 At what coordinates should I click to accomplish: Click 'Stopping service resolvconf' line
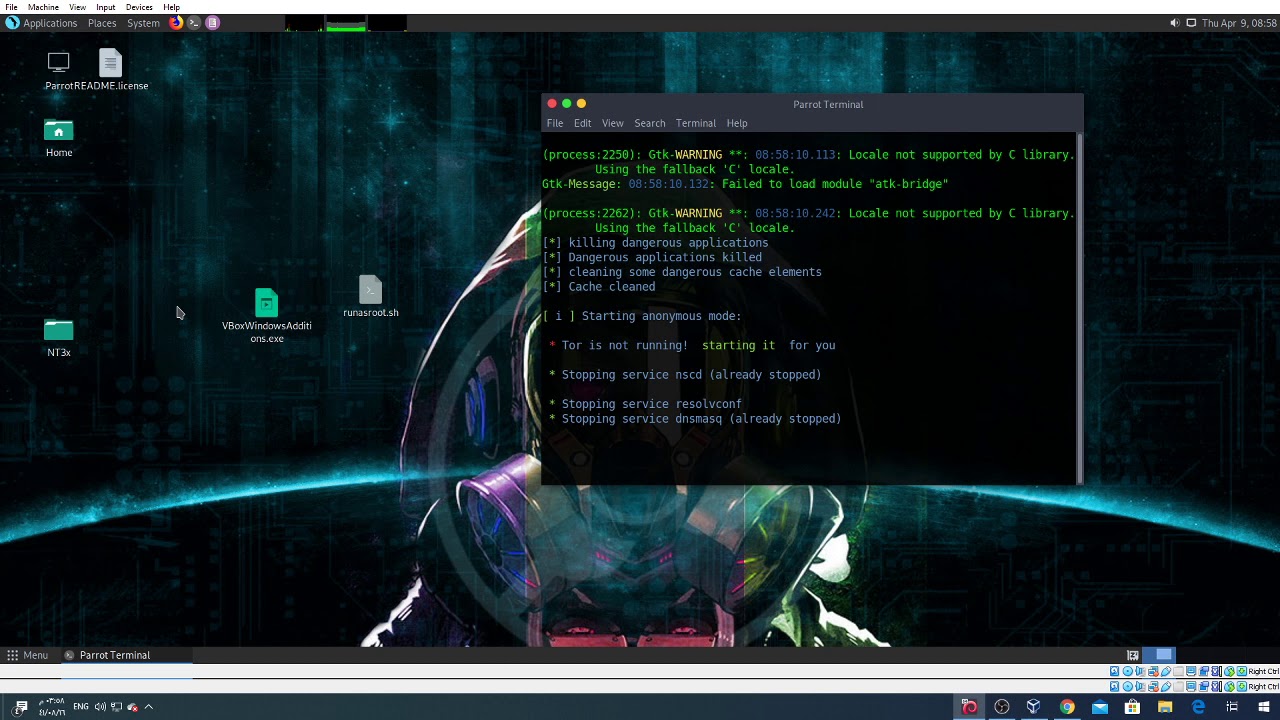(x=645, y=404)
